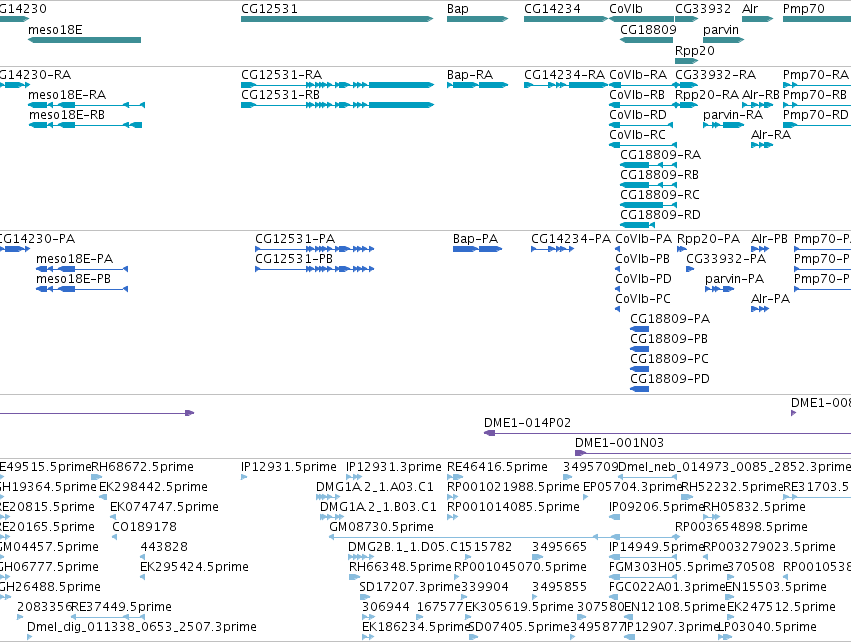Click protein Rpp20-PA label
851x642 pixels.
(708, 239)
